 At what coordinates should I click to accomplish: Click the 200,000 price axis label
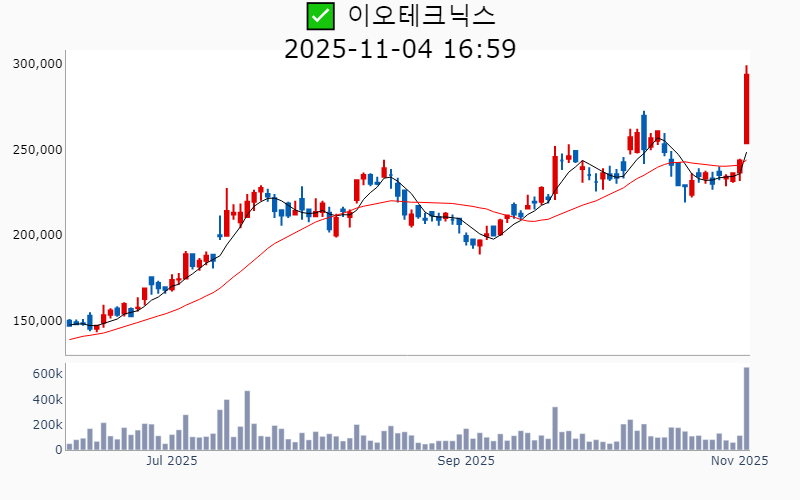38,235
